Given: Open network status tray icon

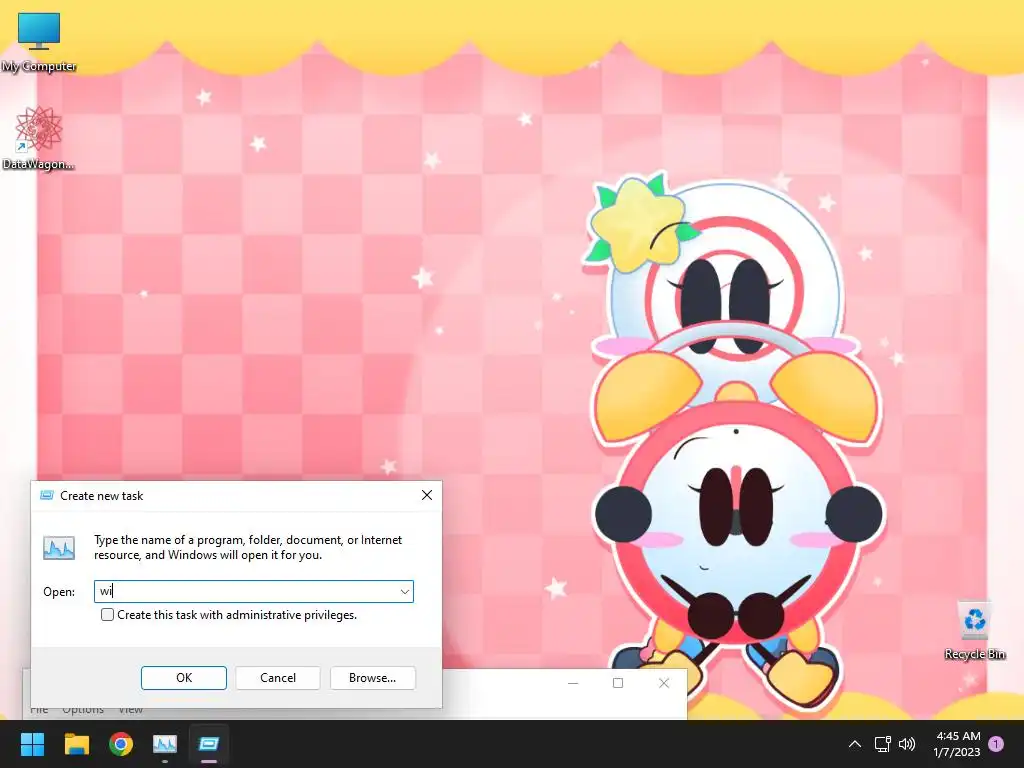Looking at the screenshot, I should [882, 744].
